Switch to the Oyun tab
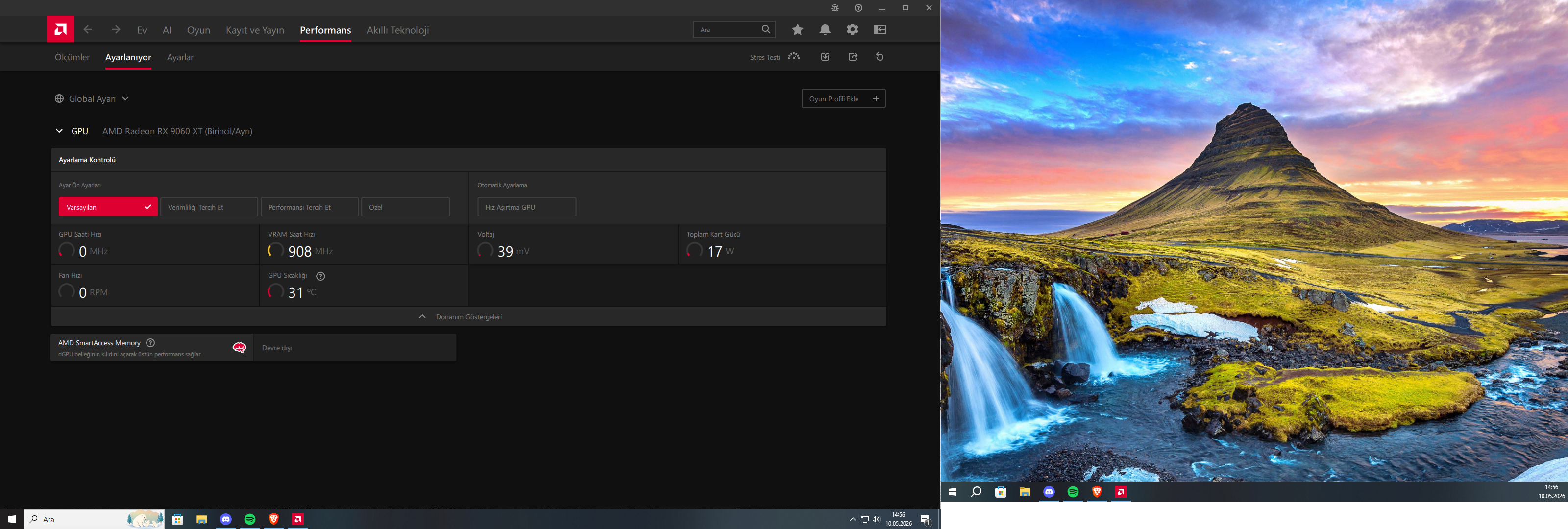Image resolution: width=1568 pixels, height=529 pixels. [198, 30]
